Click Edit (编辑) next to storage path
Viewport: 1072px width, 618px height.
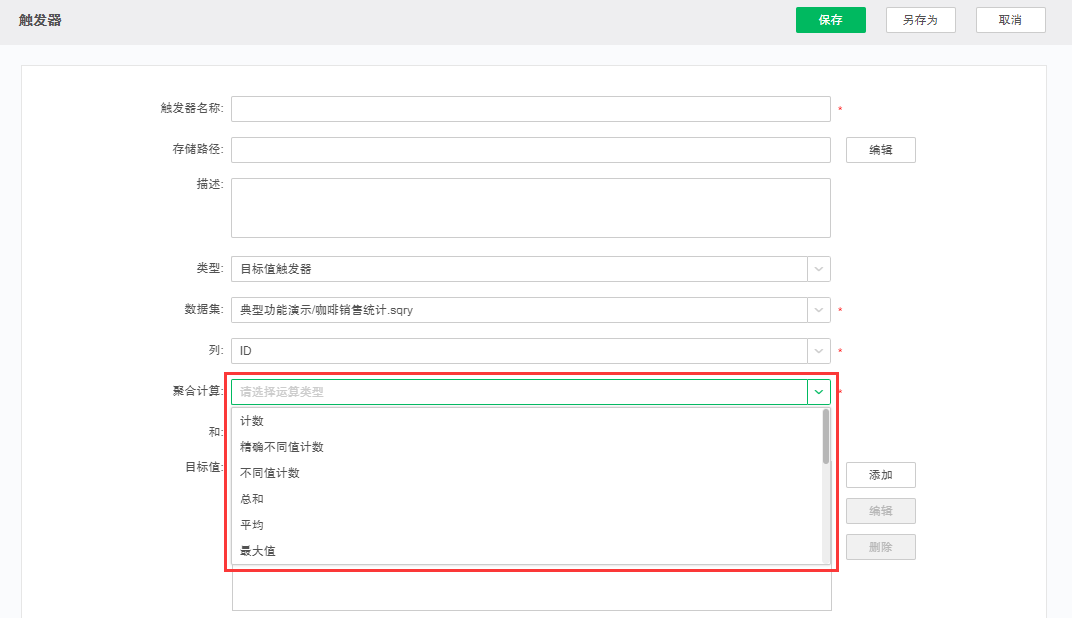tap(880, 149)
